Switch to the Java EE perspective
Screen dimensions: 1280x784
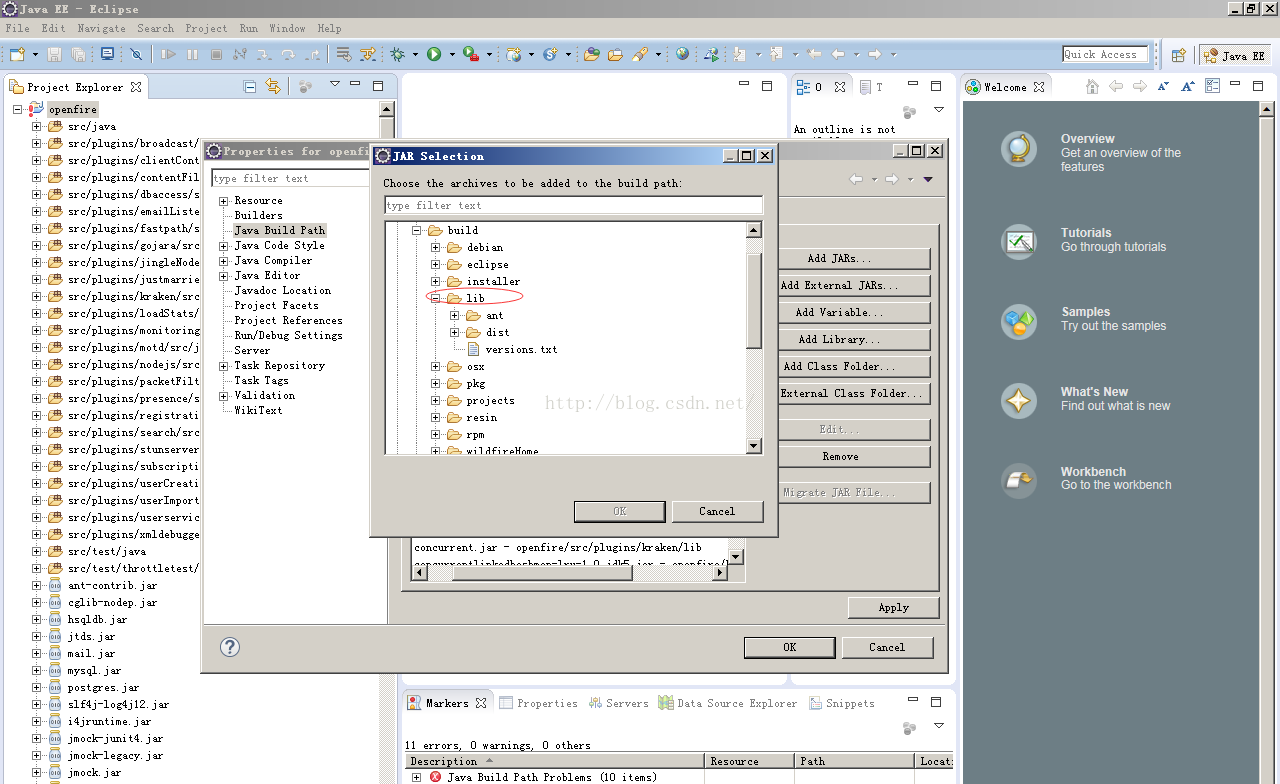1237,55
